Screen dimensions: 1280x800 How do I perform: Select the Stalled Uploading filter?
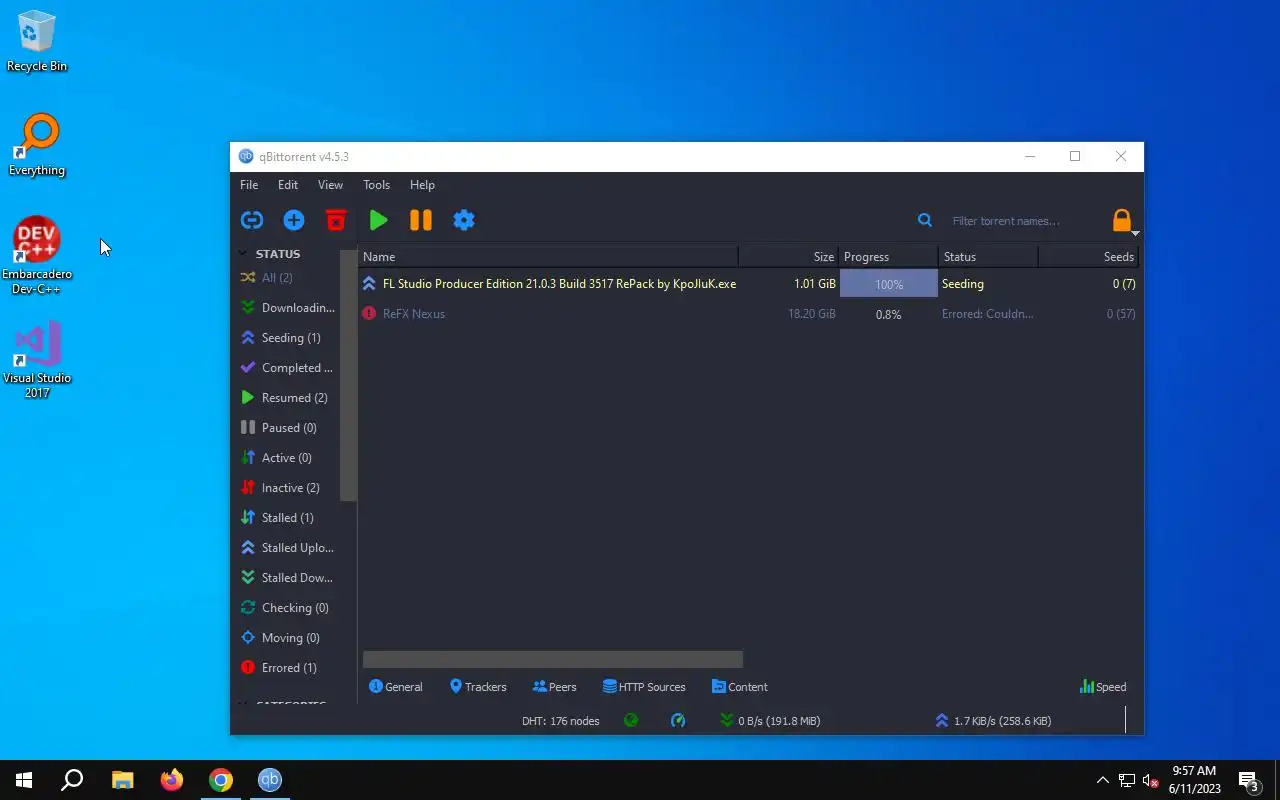tap(288, 547)
